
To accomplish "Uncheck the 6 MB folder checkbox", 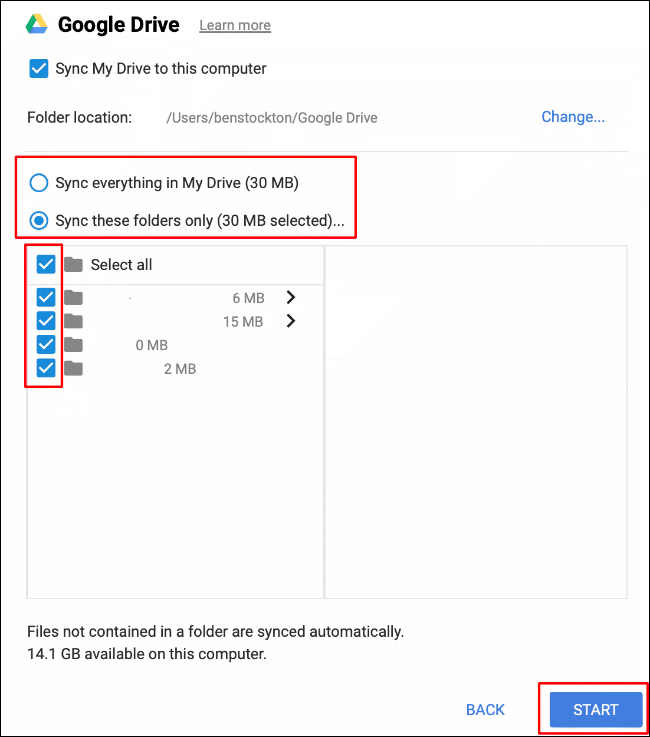I will point(46,297).
